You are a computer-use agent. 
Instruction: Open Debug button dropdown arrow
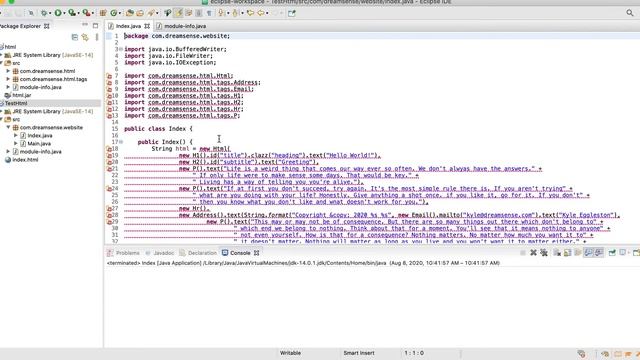tap(50, 13)
